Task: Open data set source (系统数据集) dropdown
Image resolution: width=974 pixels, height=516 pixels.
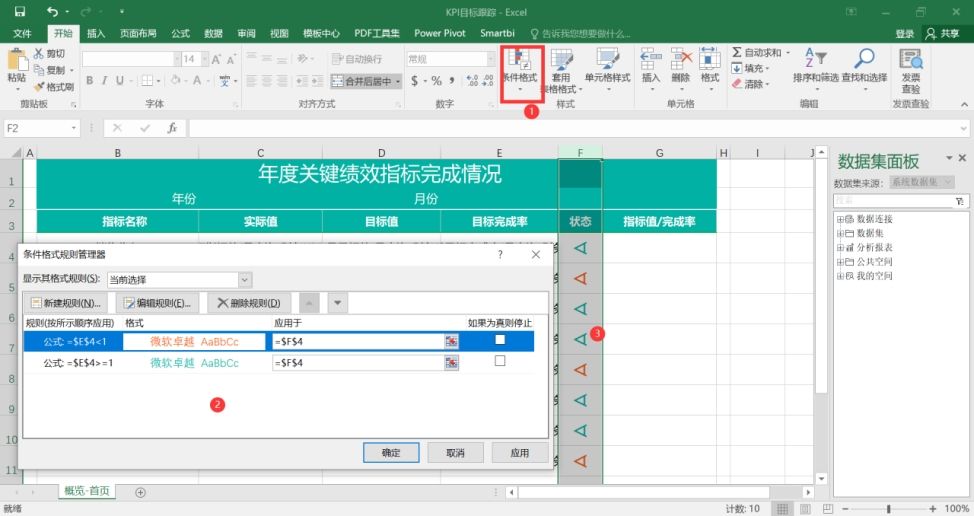Action: pos(948,182)
